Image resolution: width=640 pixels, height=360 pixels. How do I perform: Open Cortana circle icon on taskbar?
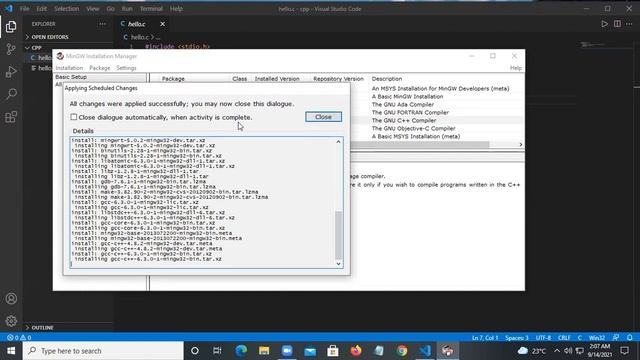[195, 351]
